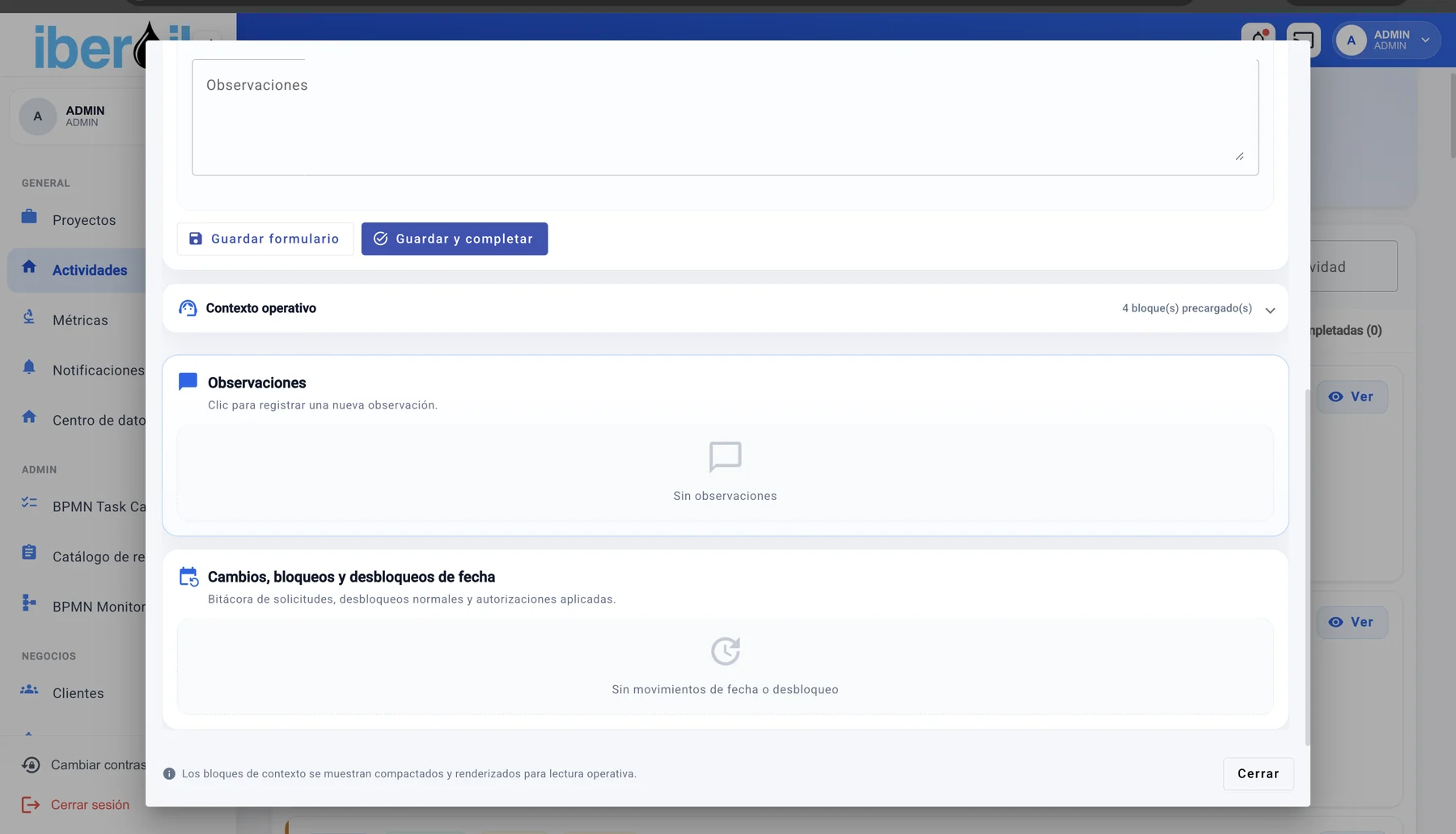This screenshot has height=834, width=1456.
Task: Click the Observaciones textarea resize handle
Action: coord(1239,156)
